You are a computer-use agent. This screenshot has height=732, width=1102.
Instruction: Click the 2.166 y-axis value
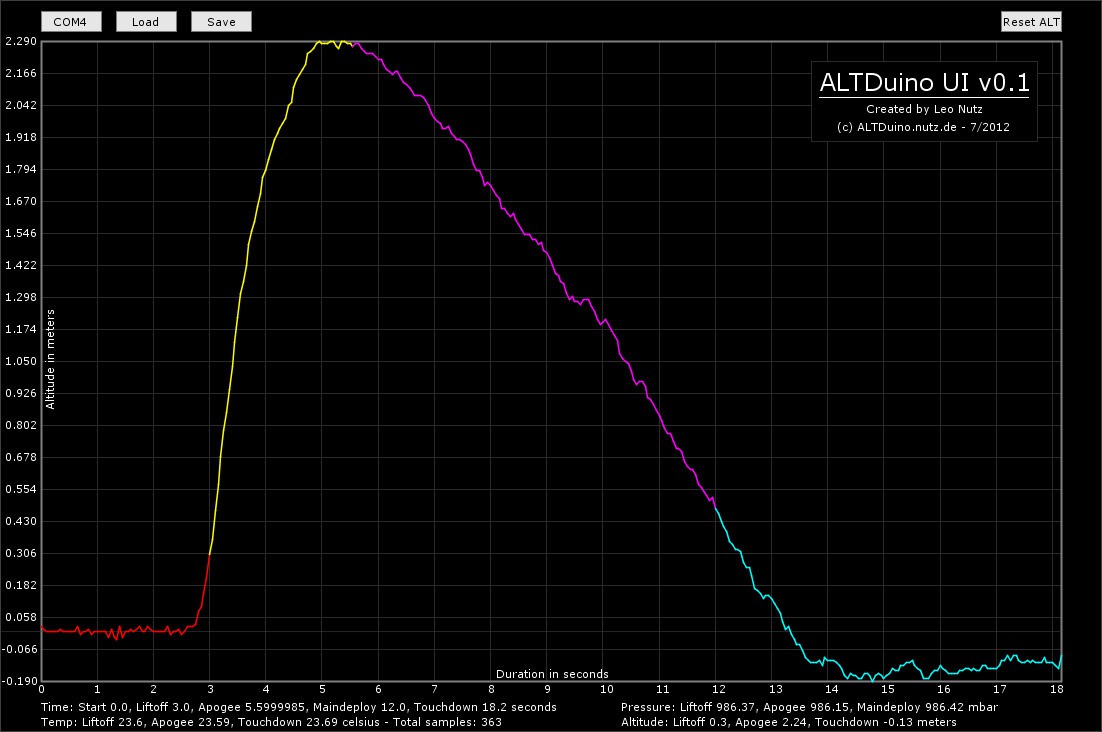point(21,73)
